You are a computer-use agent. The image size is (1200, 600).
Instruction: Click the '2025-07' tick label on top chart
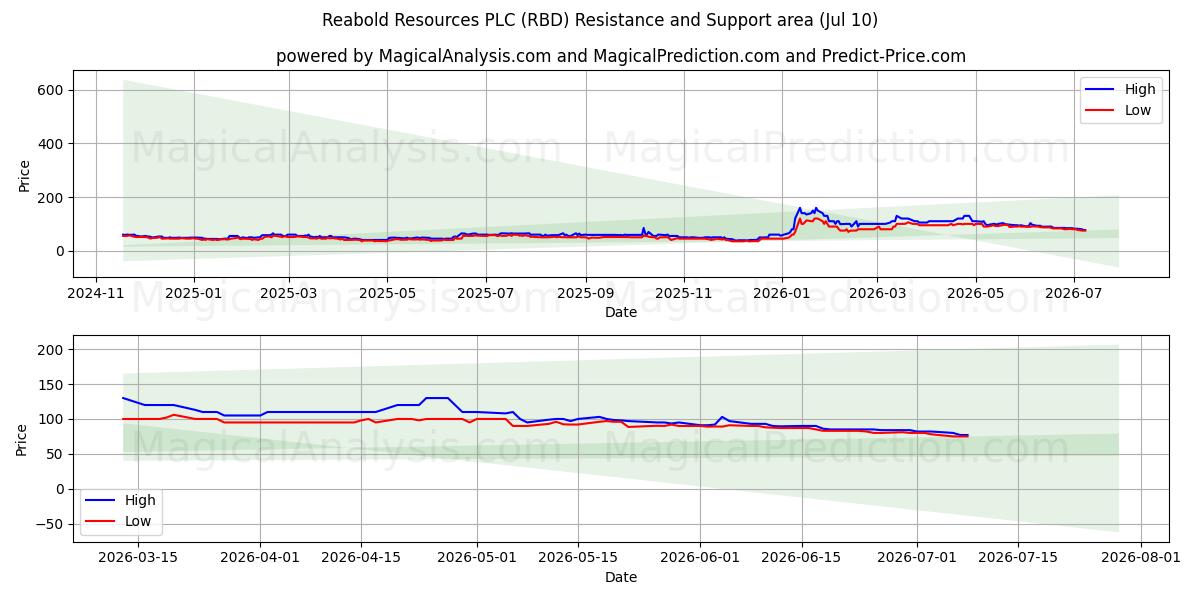click(486, 294)
